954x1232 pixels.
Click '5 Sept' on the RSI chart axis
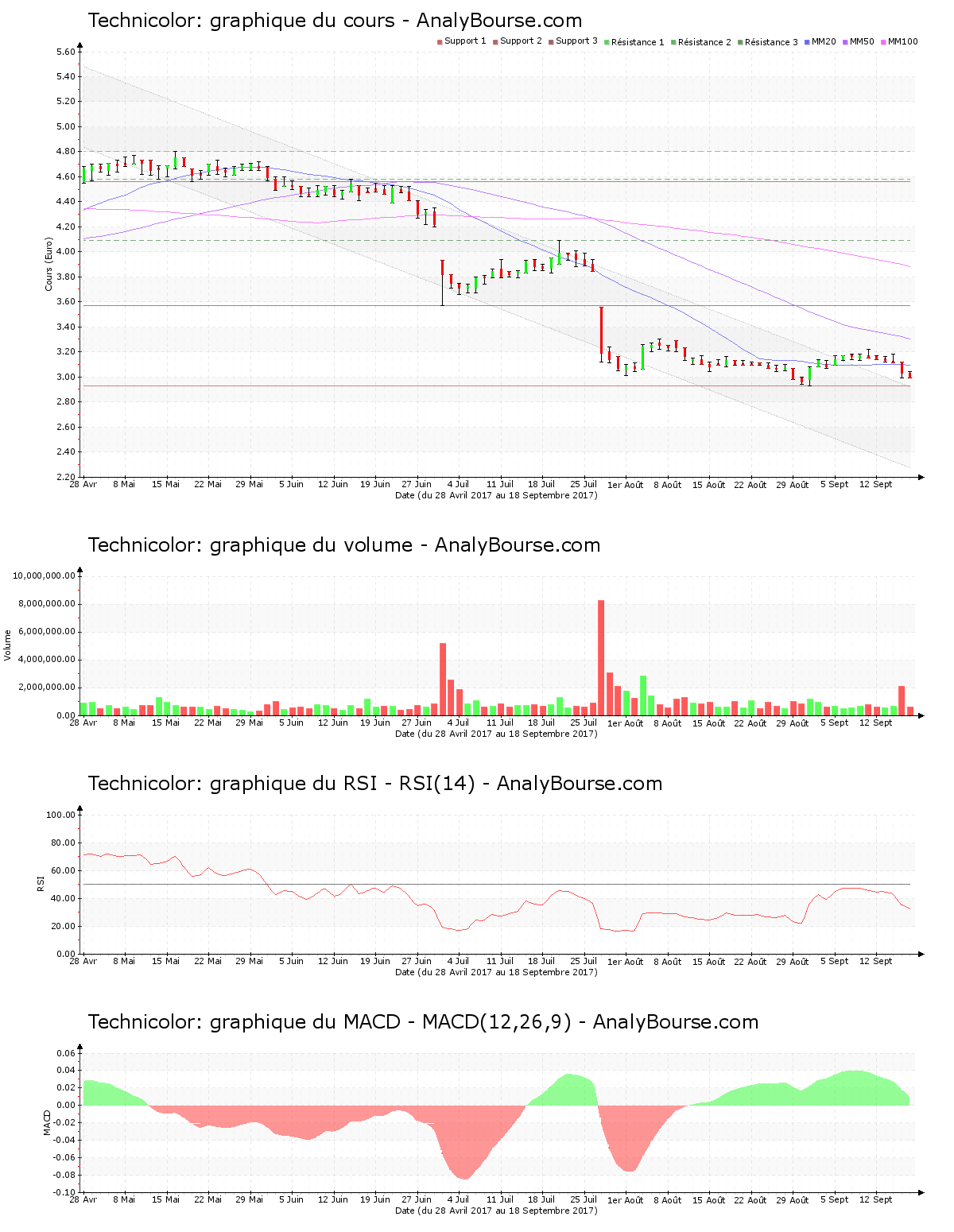click(835, 961)
